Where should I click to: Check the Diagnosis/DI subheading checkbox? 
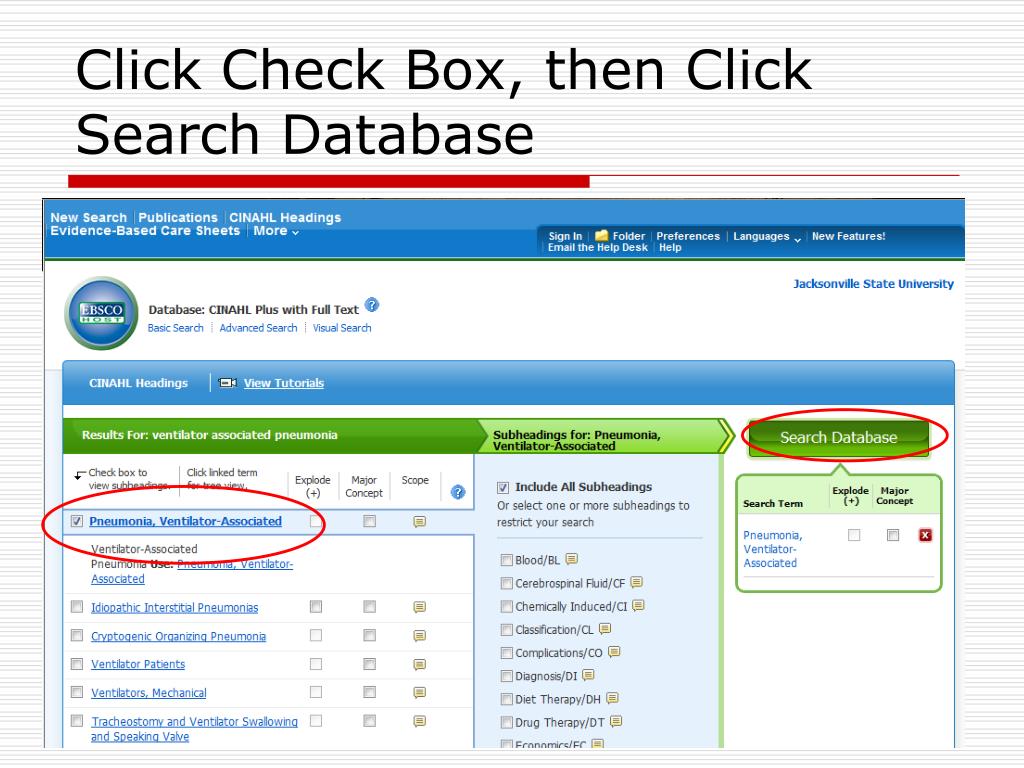click(506, 676)
